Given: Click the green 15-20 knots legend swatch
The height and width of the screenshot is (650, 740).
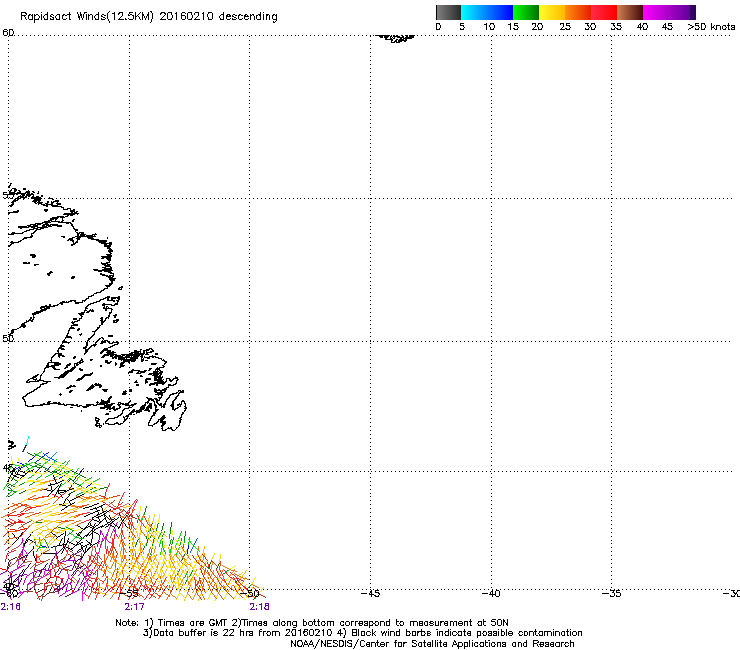Looking at the screenshot, I should pos(526,12).
